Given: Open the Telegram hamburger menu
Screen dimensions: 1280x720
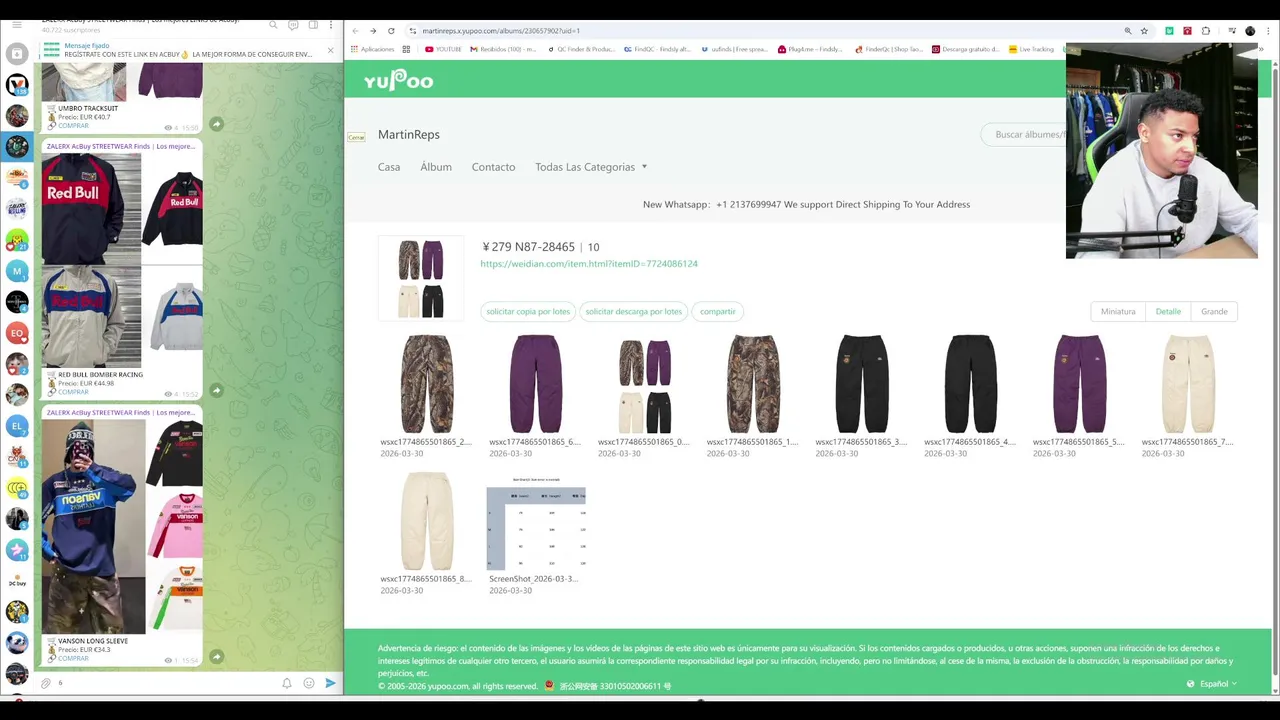Looking at the screenshot, I should click(x=16, y=25).
